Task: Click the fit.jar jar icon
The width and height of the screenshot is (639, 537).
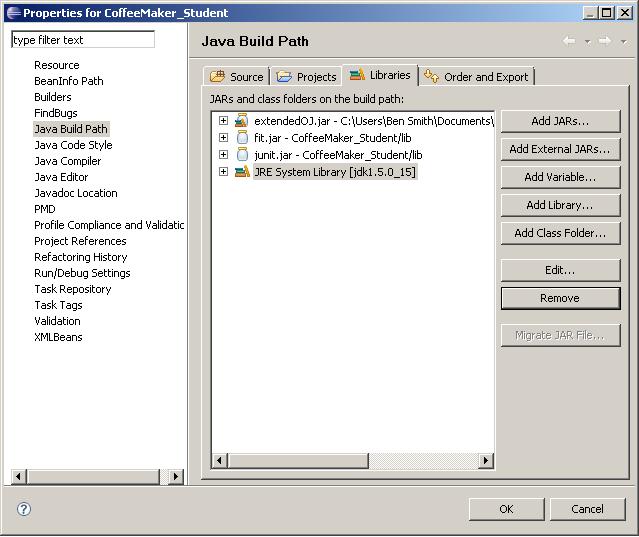Action: (241, 138)
